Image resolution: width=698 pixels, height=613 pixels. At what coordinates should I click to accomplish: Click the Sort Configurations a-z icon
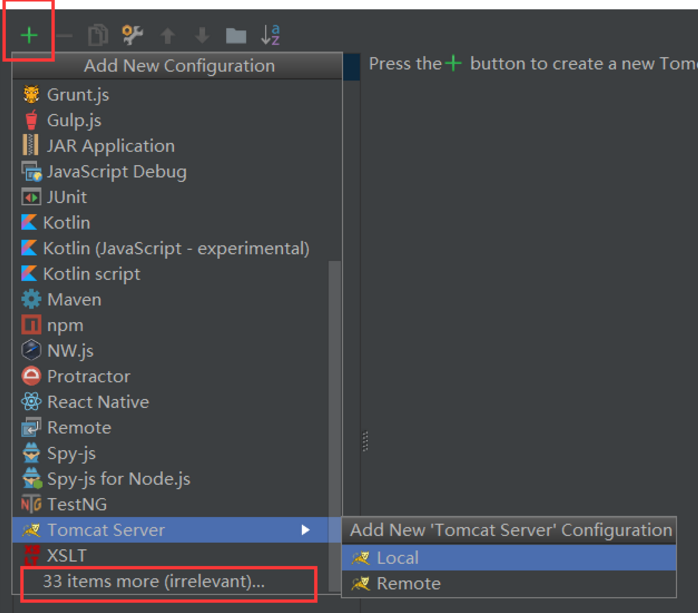click(x=270, y=35)
